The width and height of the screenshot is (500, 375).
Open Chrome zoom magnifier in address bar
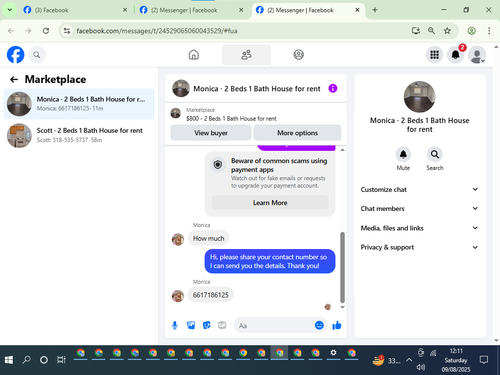pos(431,31)
